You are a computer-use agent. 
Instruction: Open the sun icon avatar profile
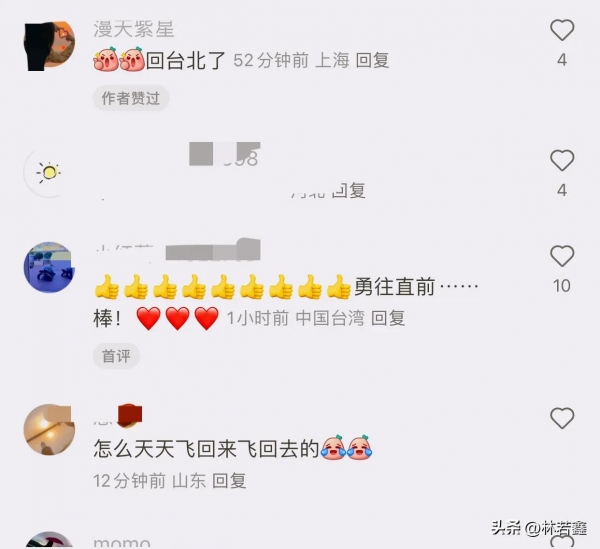coord(49,172)
